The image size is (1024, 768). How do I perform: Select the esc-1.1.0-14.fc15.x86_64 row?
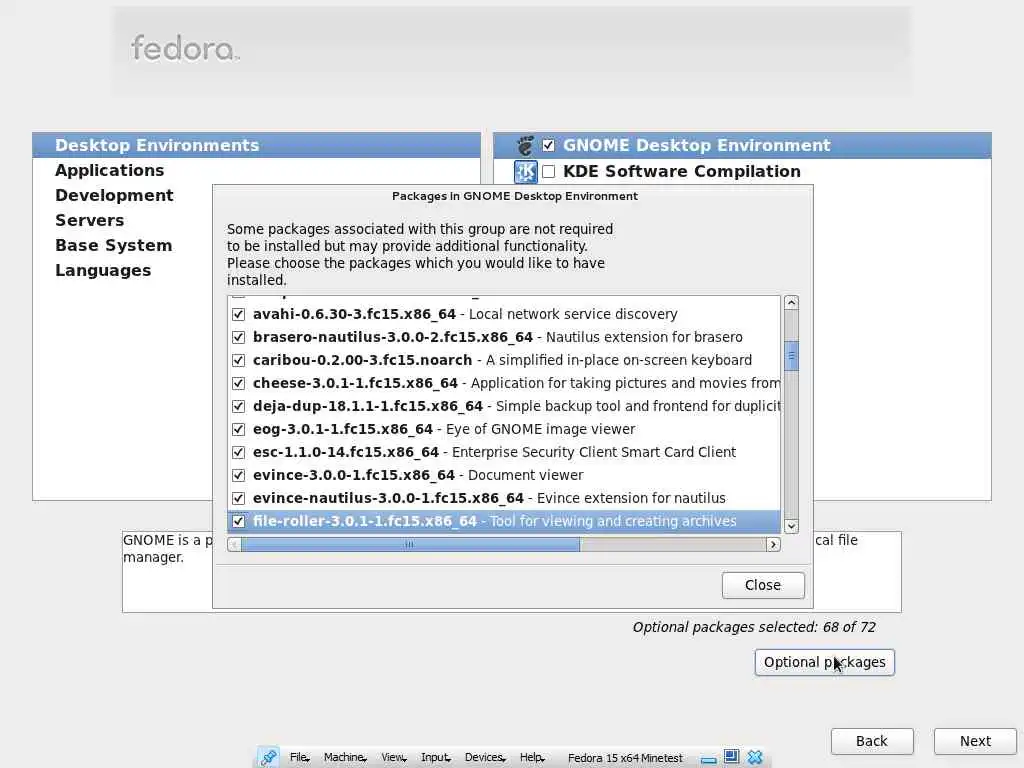(504, 452)
